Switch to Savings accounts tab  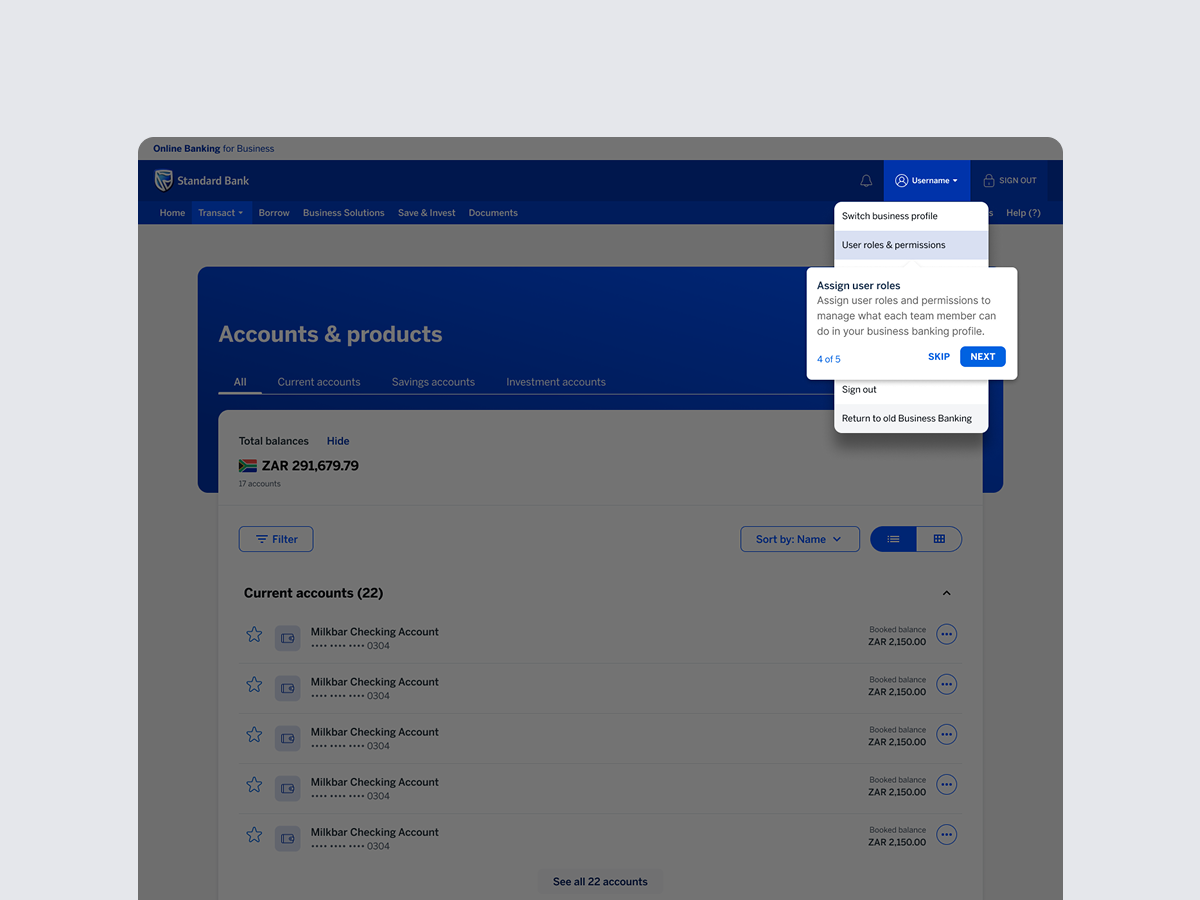(x=433, y=382)
